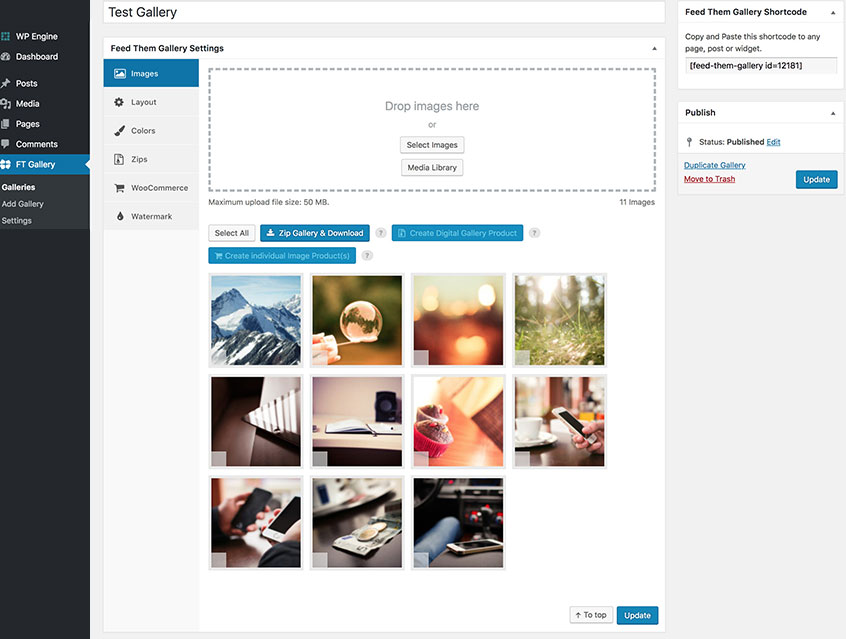Click Update button in Publish box
The height and width of the screenshot is (639, 846).
point(816,180)
